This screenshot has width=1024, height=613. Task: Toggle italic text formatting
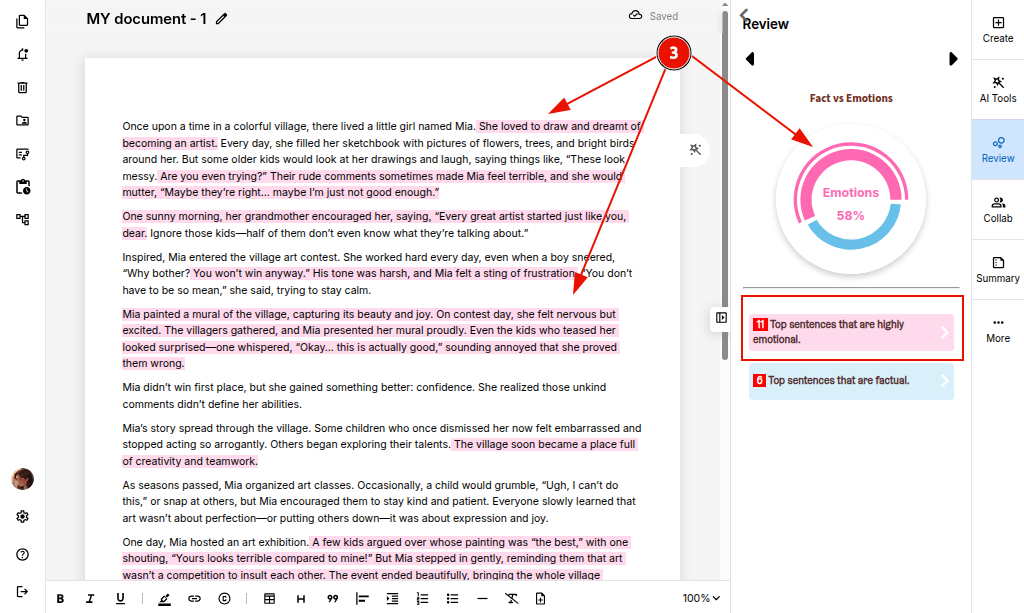click(x=90, y=599)
